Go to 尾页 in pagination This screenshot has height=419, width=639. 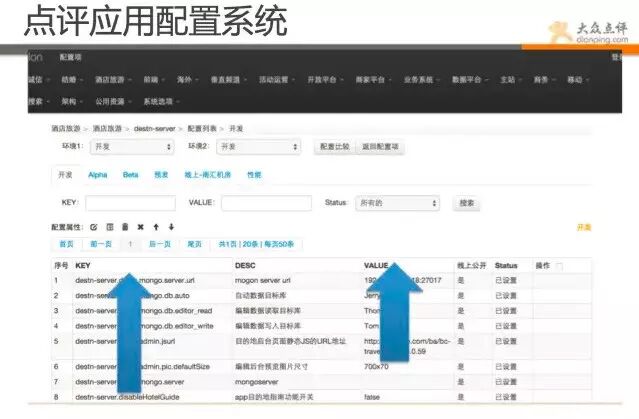pos(194,244)
